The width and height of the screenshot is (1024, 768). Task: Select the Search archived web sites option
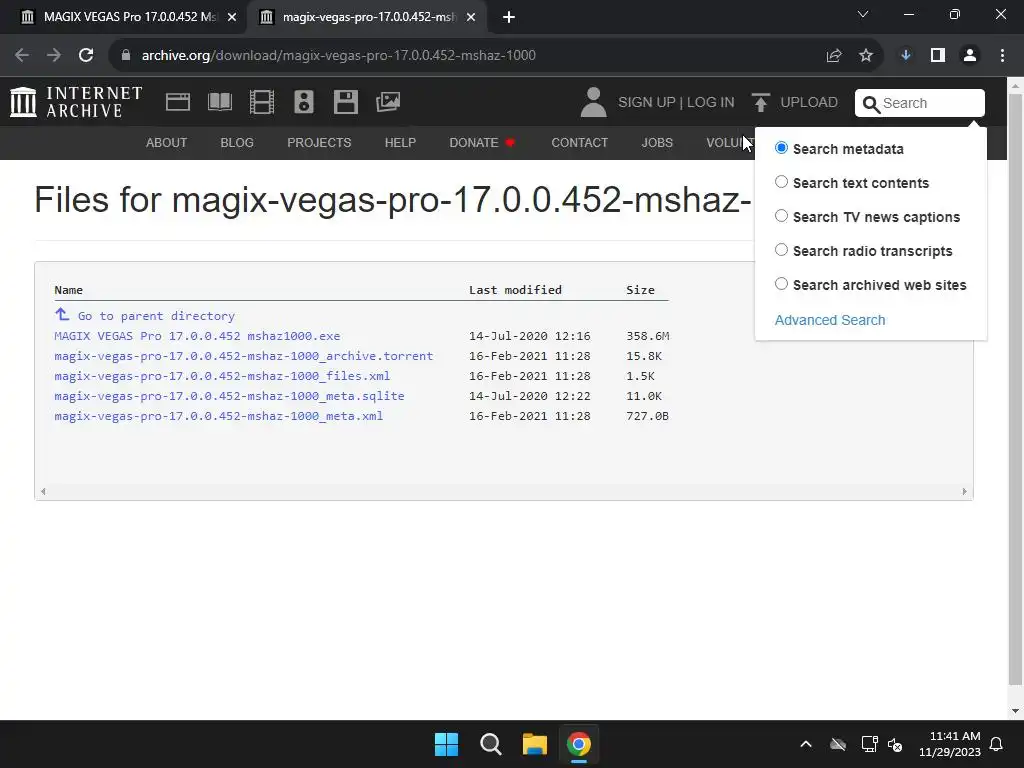781,284
